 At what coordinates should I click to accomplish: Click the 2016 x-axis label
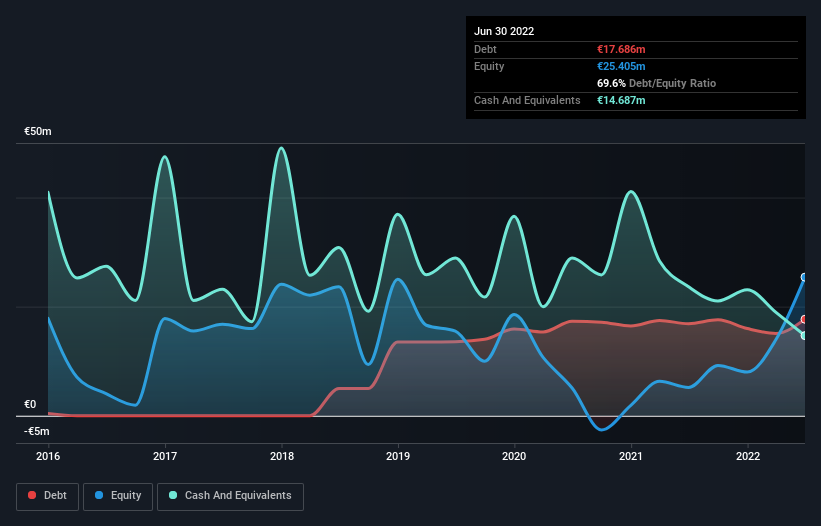(x=48, y=456)
